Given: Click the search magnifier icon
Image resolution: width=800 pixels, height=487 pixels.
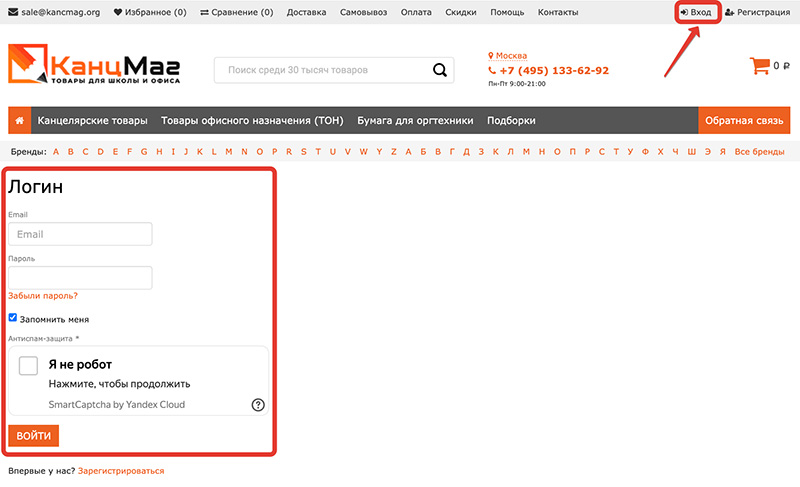Looking at the screenshot, I should (x=439, y=70).
